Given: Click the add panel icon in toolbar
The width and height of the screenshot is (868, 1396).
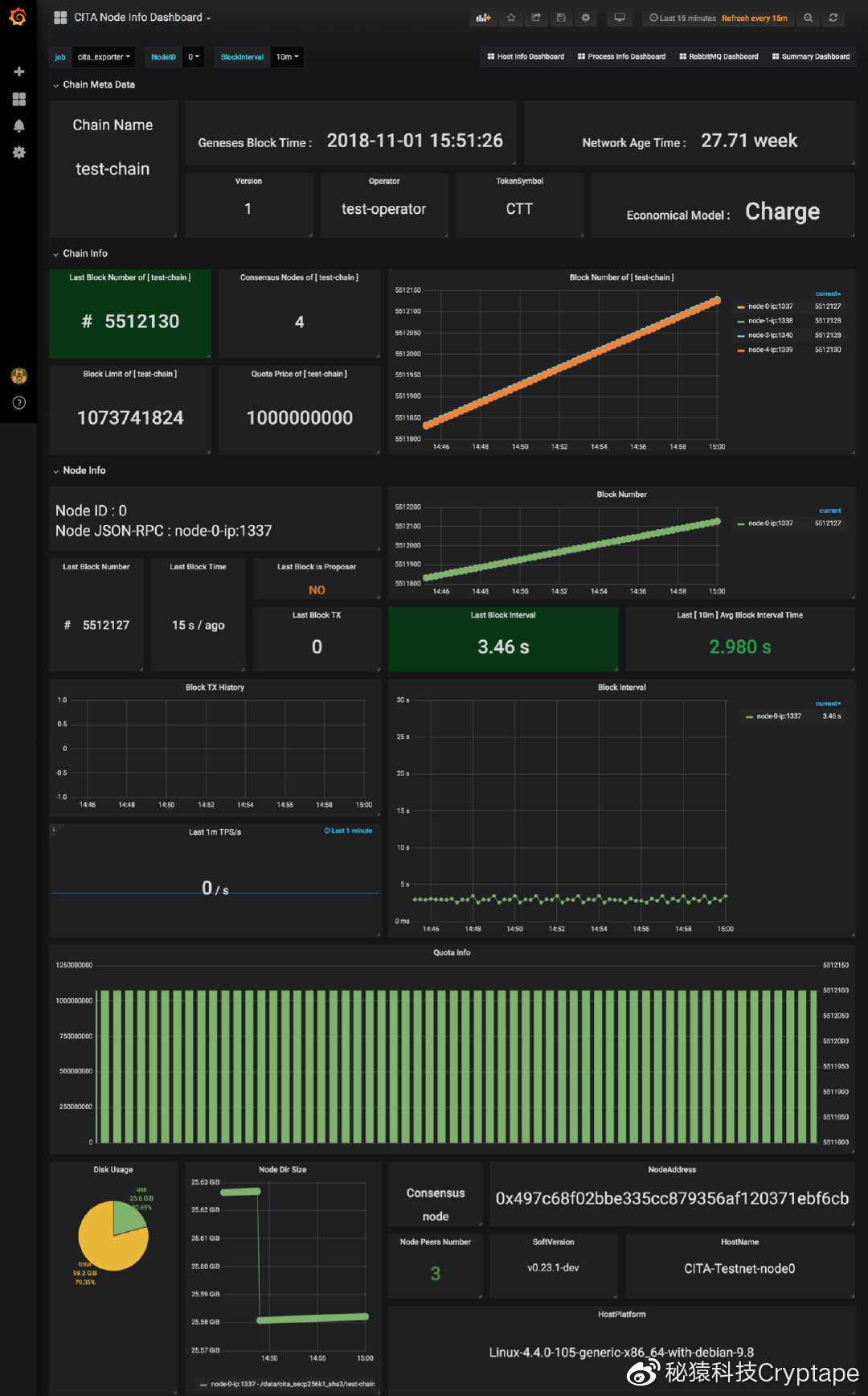Looking at the screenshot, I should (x=483, y=18).
